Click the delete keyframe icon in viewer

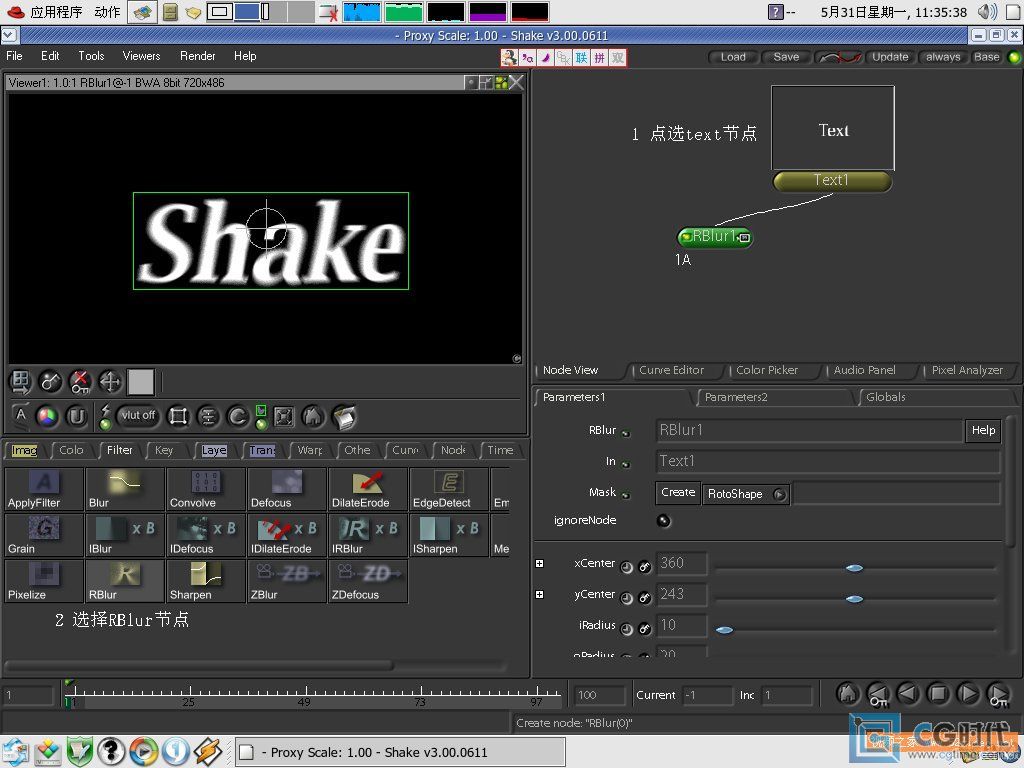tap(80, 382)
